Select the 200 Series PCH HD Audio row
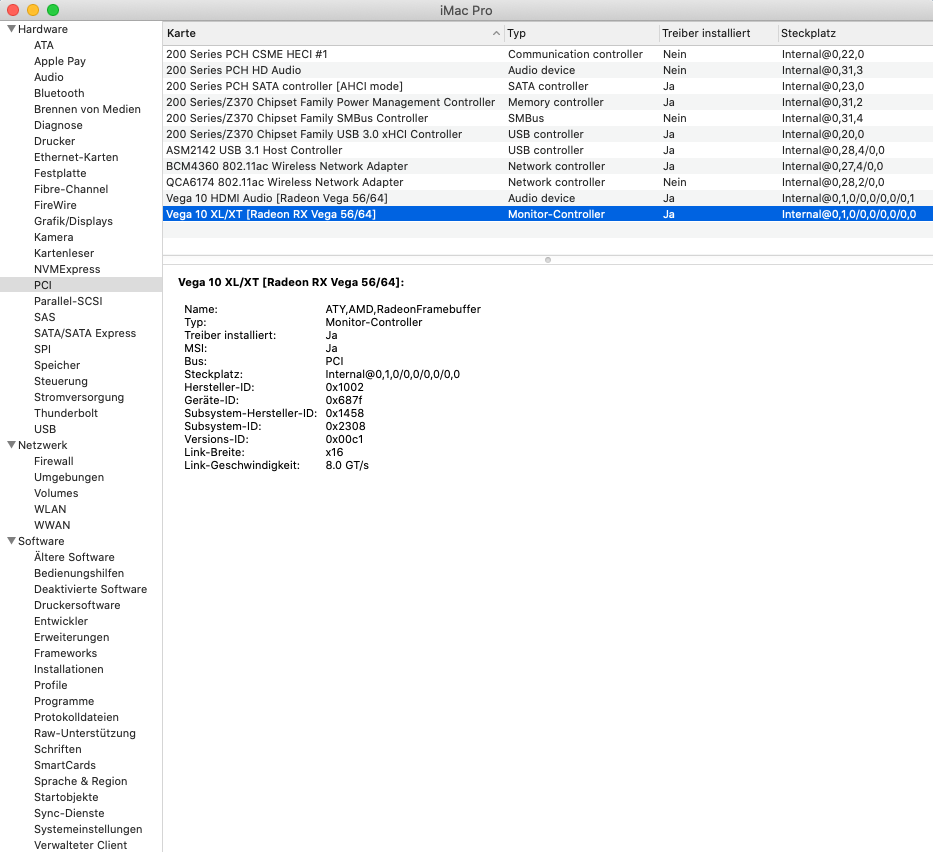Viewport: 933px width, 852px height. 547,70
